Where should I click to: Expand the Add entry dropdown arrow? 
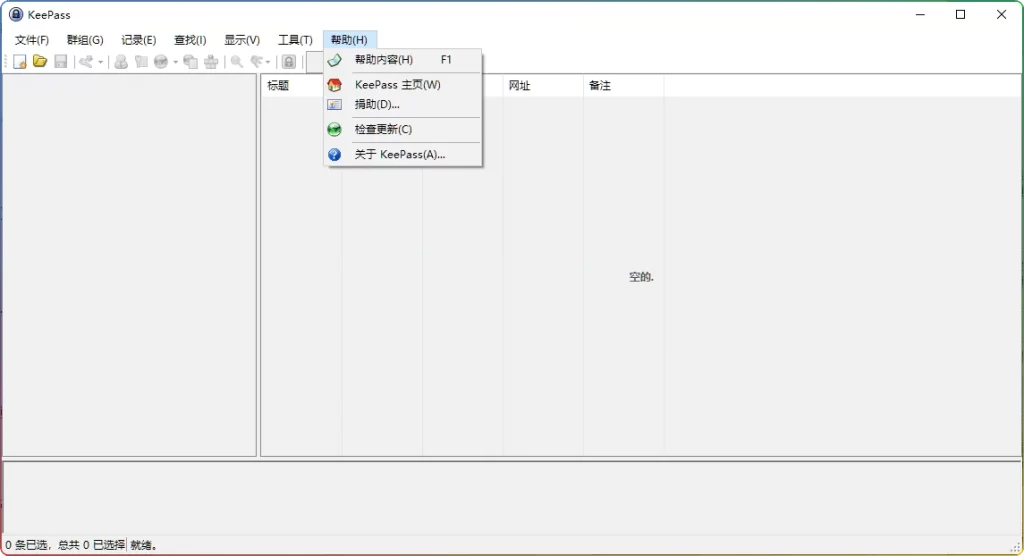click(x=100, y=62)
